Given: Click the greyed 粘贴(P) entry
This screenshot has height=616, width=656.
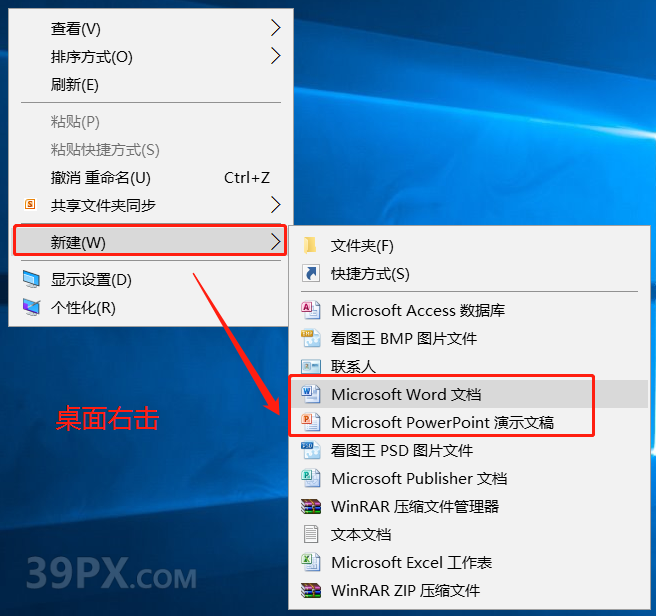Looking at the screenshot, I should click(x=151, y=121).
